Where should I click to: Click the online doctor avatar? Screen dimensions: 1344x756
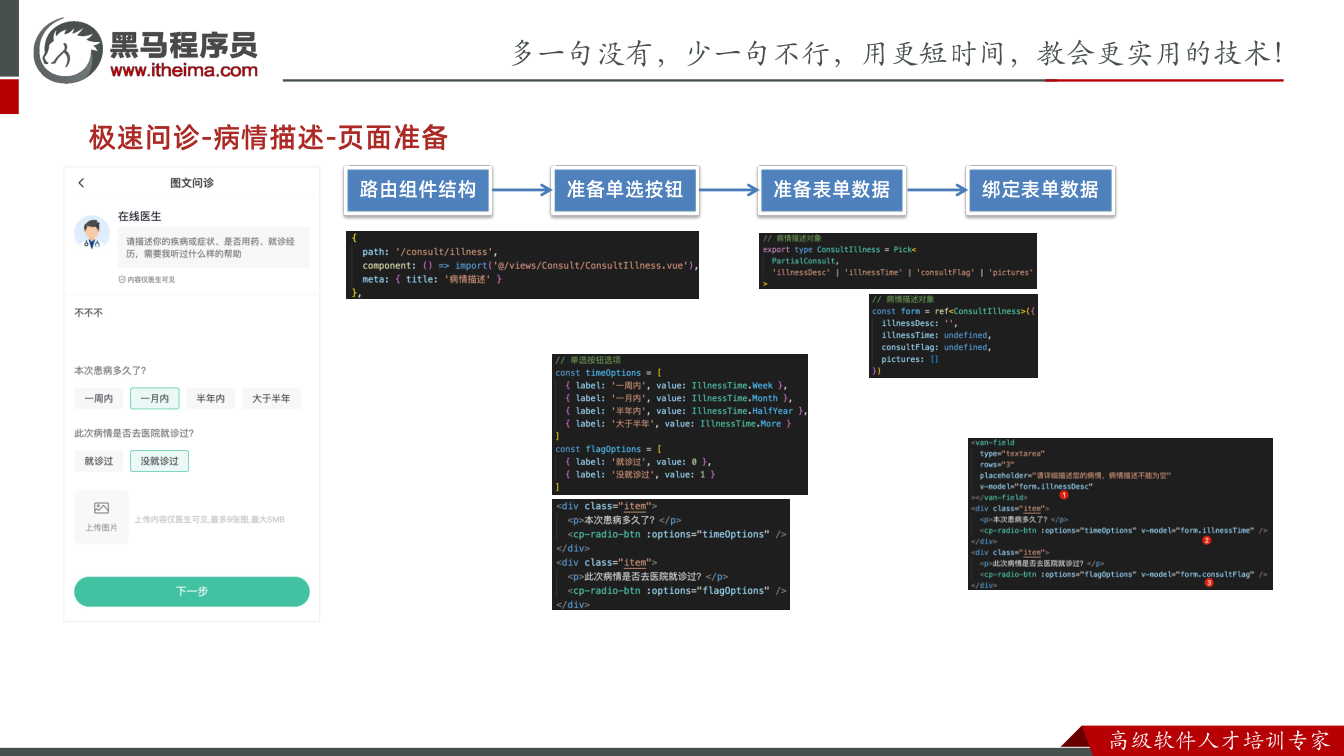coord(92,233)
